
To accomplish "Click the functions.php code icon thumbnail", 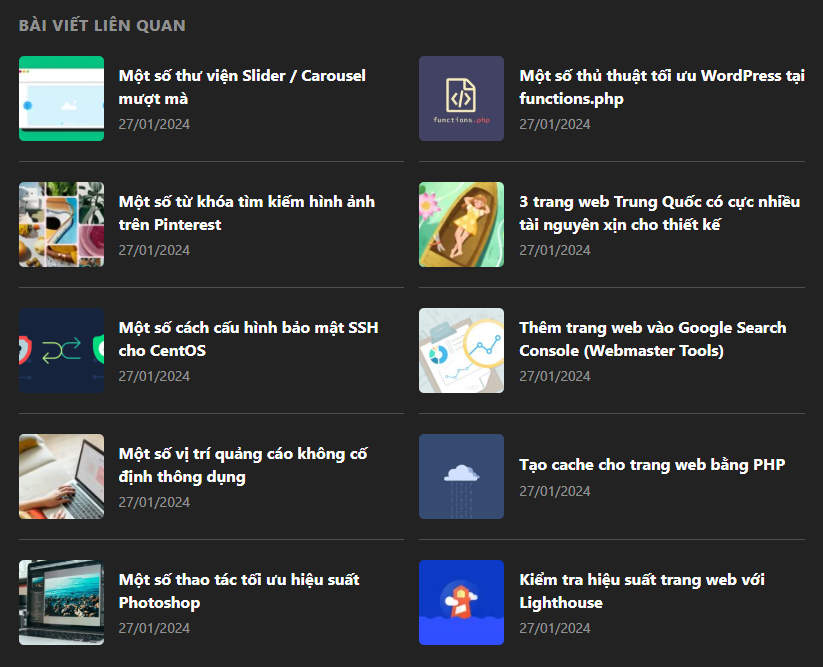I will [x=461, y=99].
